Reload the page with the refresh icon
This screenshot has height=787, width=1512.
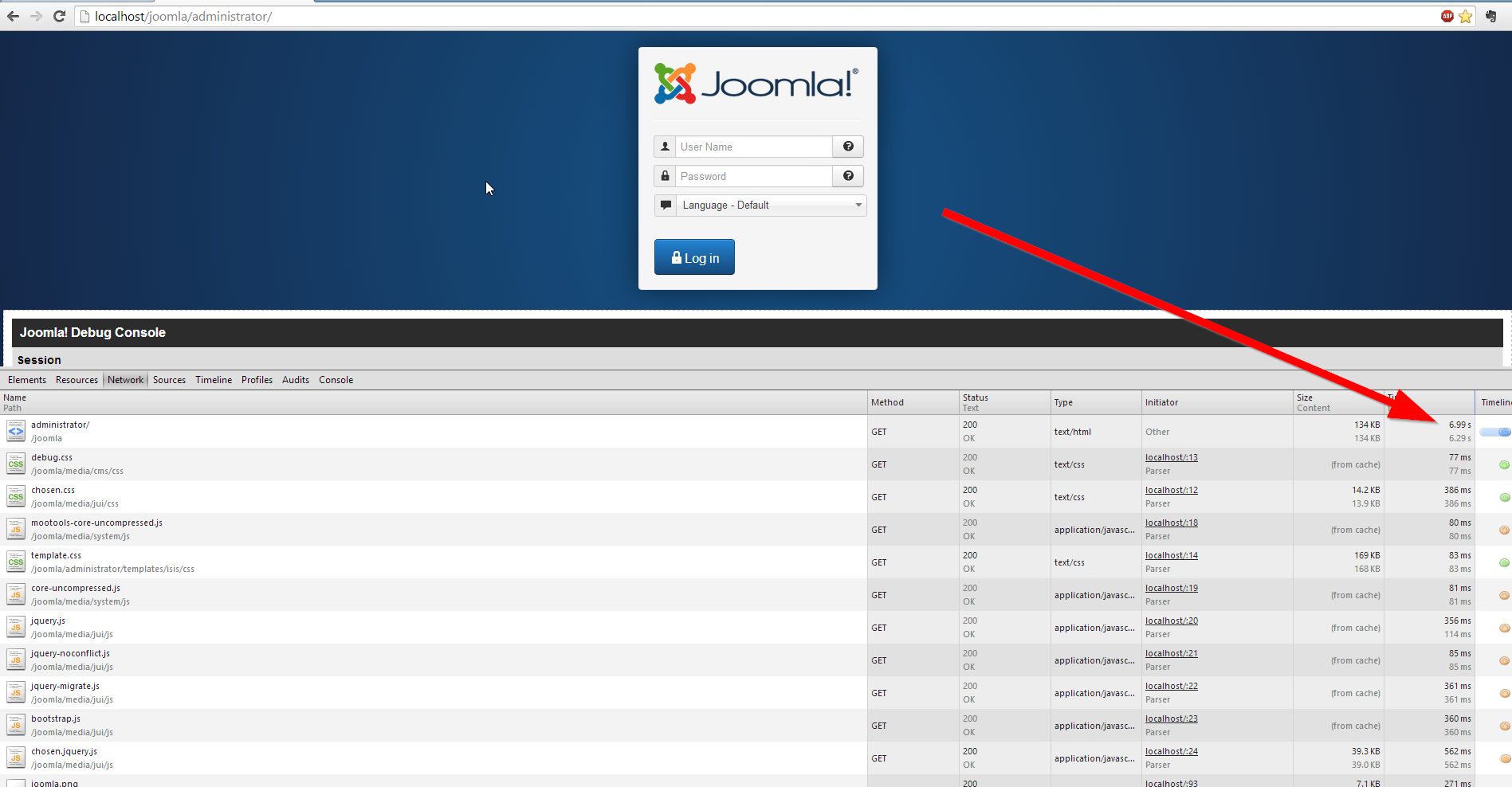(x=59, y=16)
